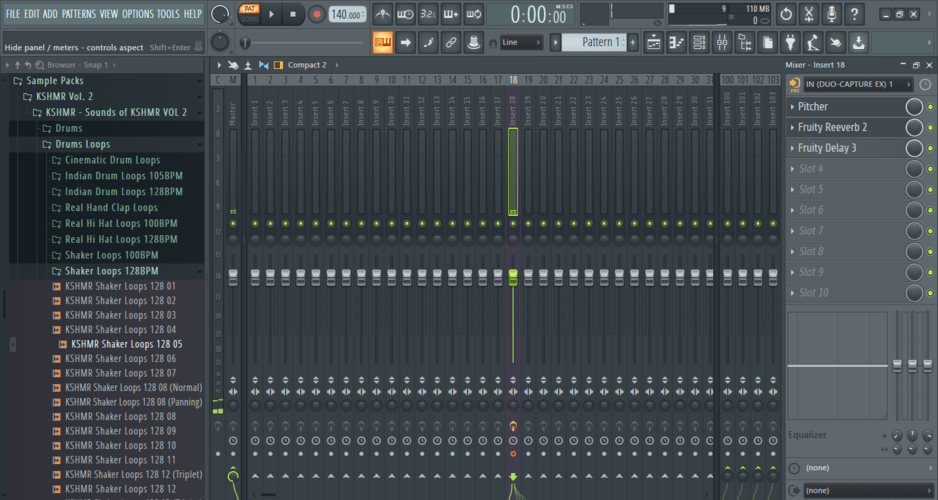Enable loop recording icon
The height and width of the screenshot is (500, 938).
pyautogui.click(x=474, y=14)
